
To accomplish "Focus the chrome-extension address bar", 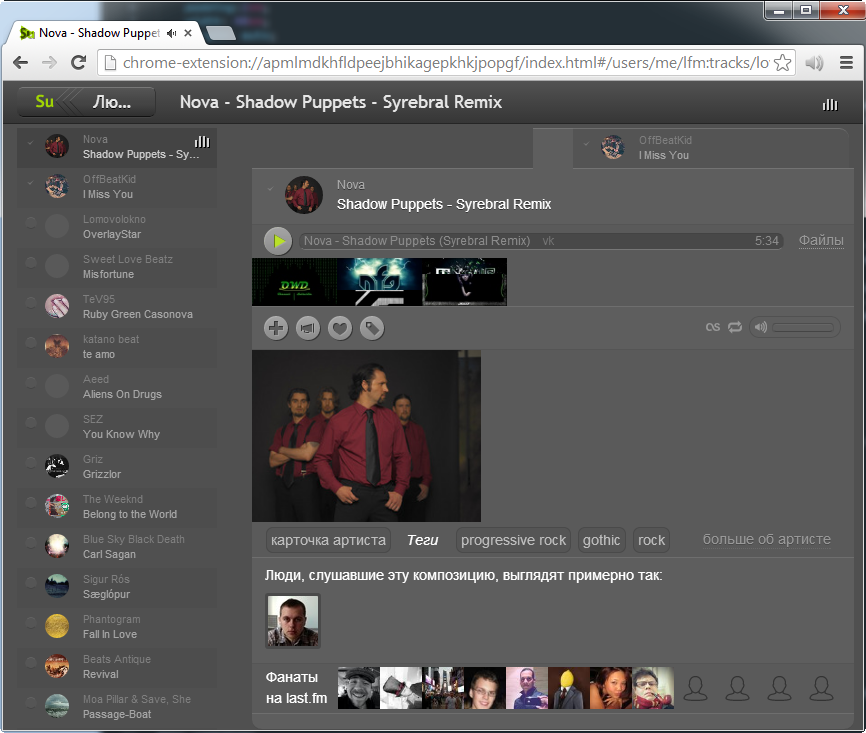I will click(445, 62).
